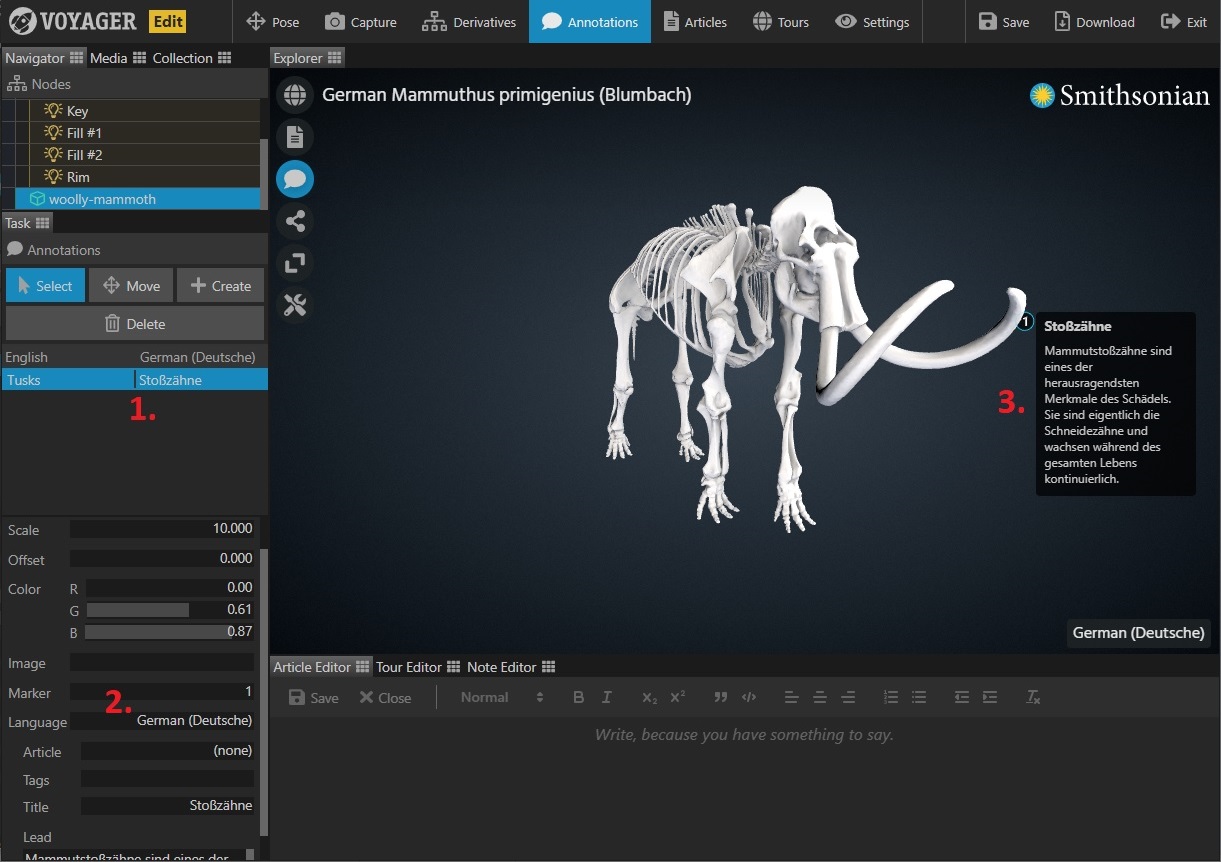This screenshot has height=862, width=1221.
Task: Open the article reader document icon
Action: [x=295, y=137]
